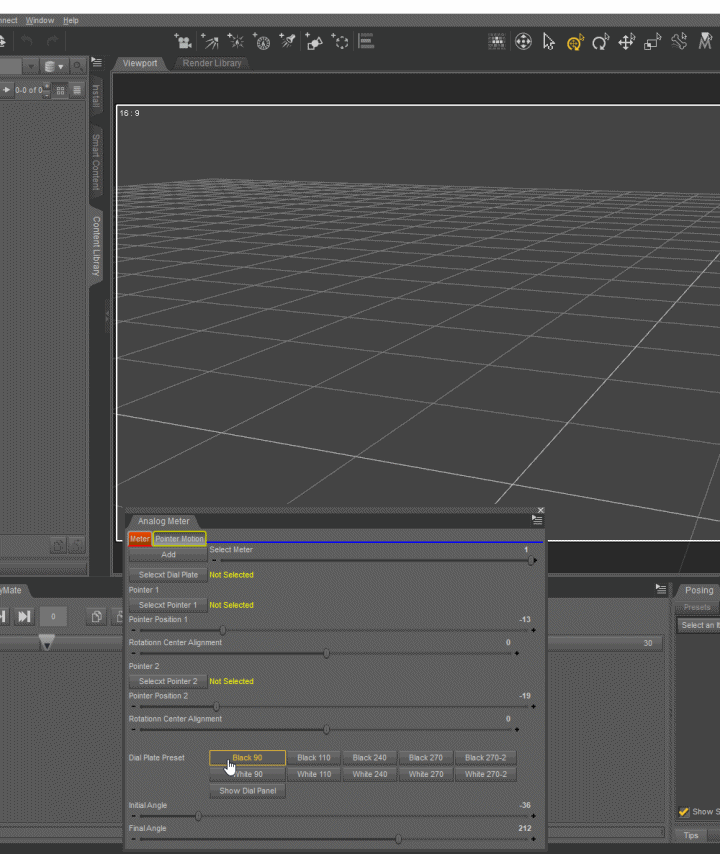Screen dimensions: 720x854
Task: Click the round dial-shaped create-light icon
Action: (x=262, y=41)
